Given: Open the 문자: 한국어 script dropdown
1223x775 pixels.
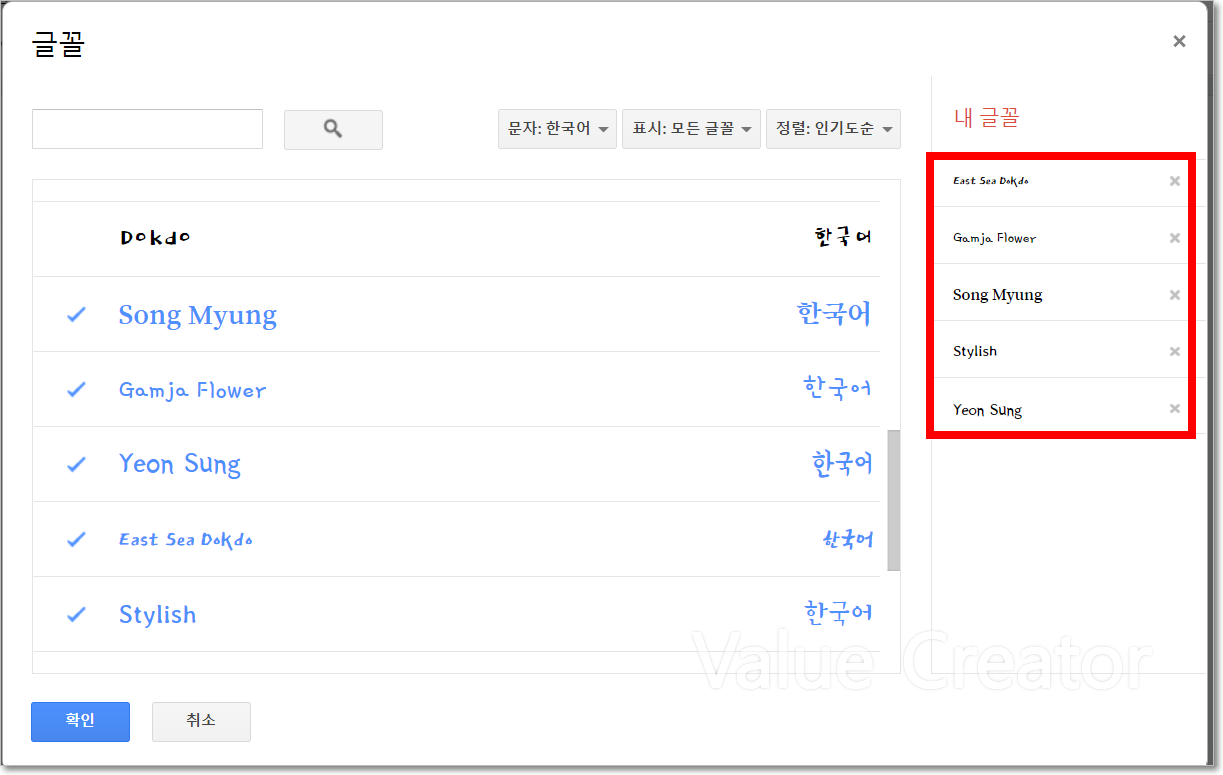Looking at the screenshot, I should point(557,129).
